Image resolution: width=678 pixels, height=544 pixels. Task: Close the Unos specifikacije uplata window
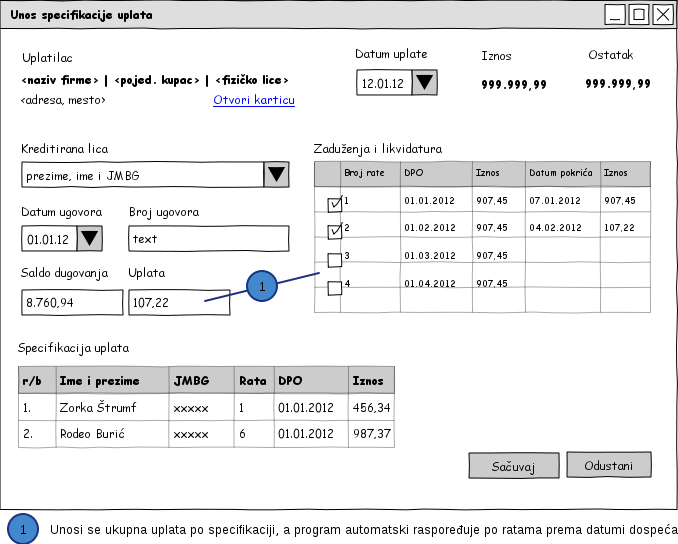coord(660,14)
